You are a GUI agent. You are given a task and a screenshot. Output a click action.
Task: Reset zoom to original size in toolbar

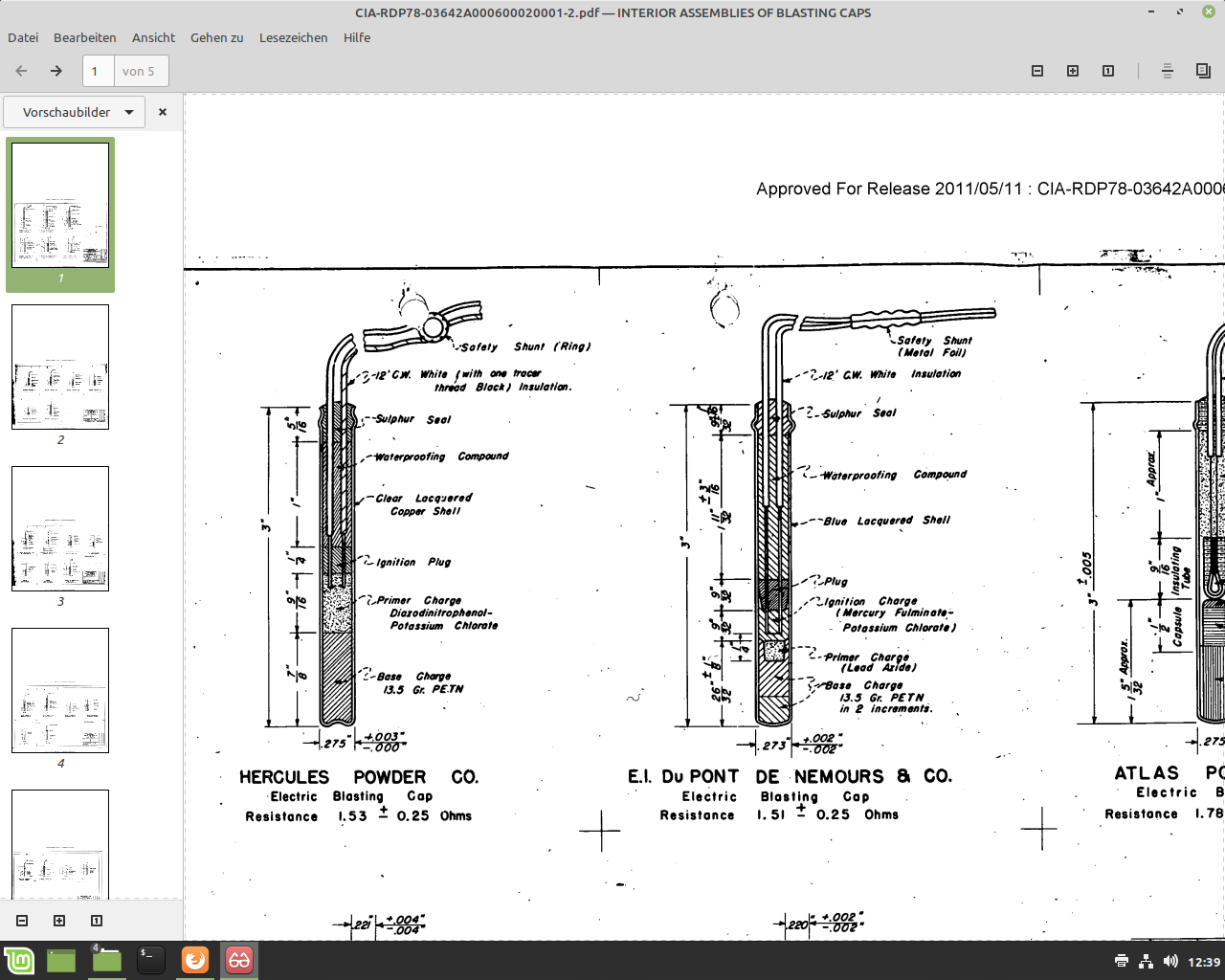tap(1108, 71)
